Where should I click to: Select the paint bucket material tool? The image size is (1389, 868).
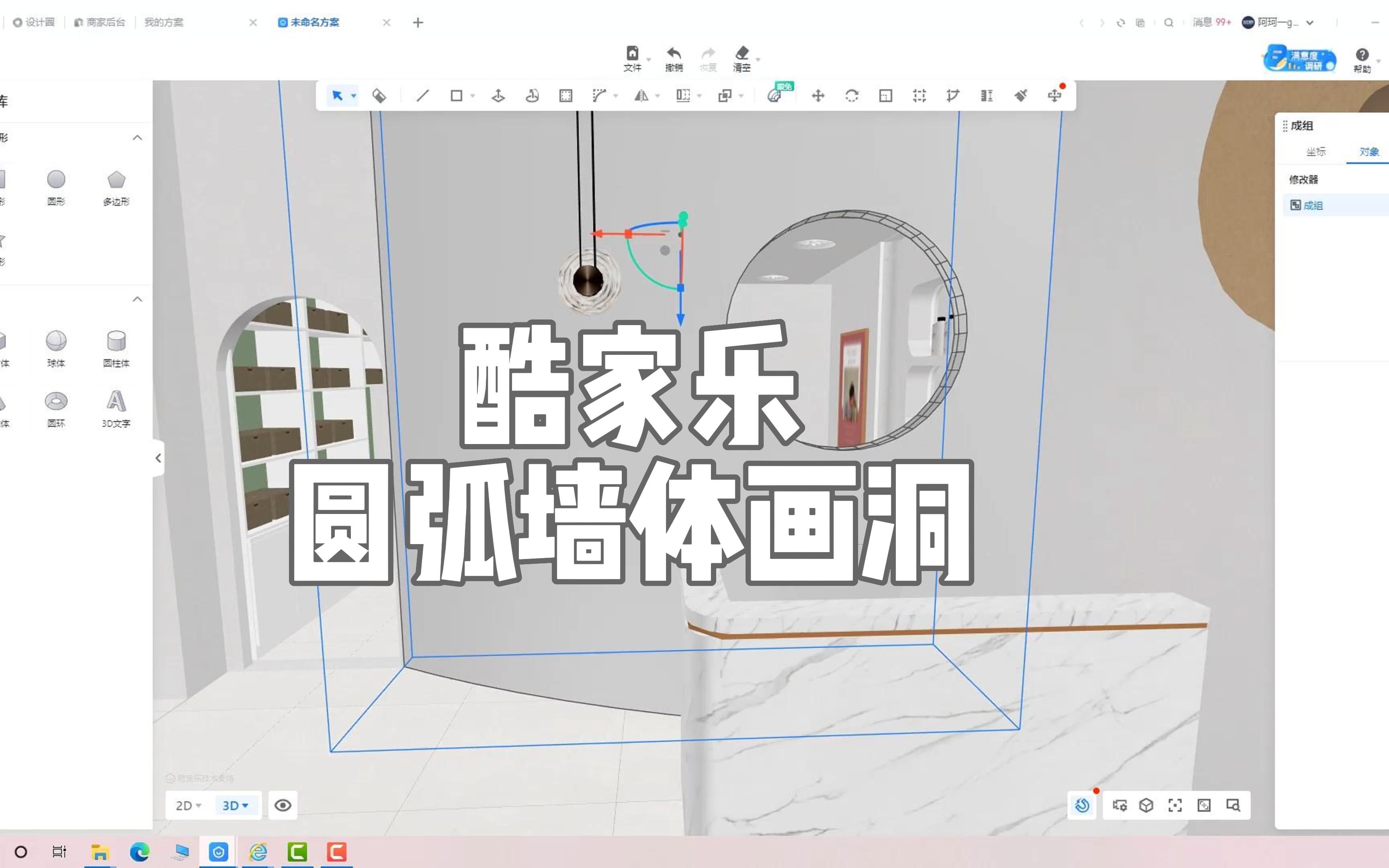379,95
